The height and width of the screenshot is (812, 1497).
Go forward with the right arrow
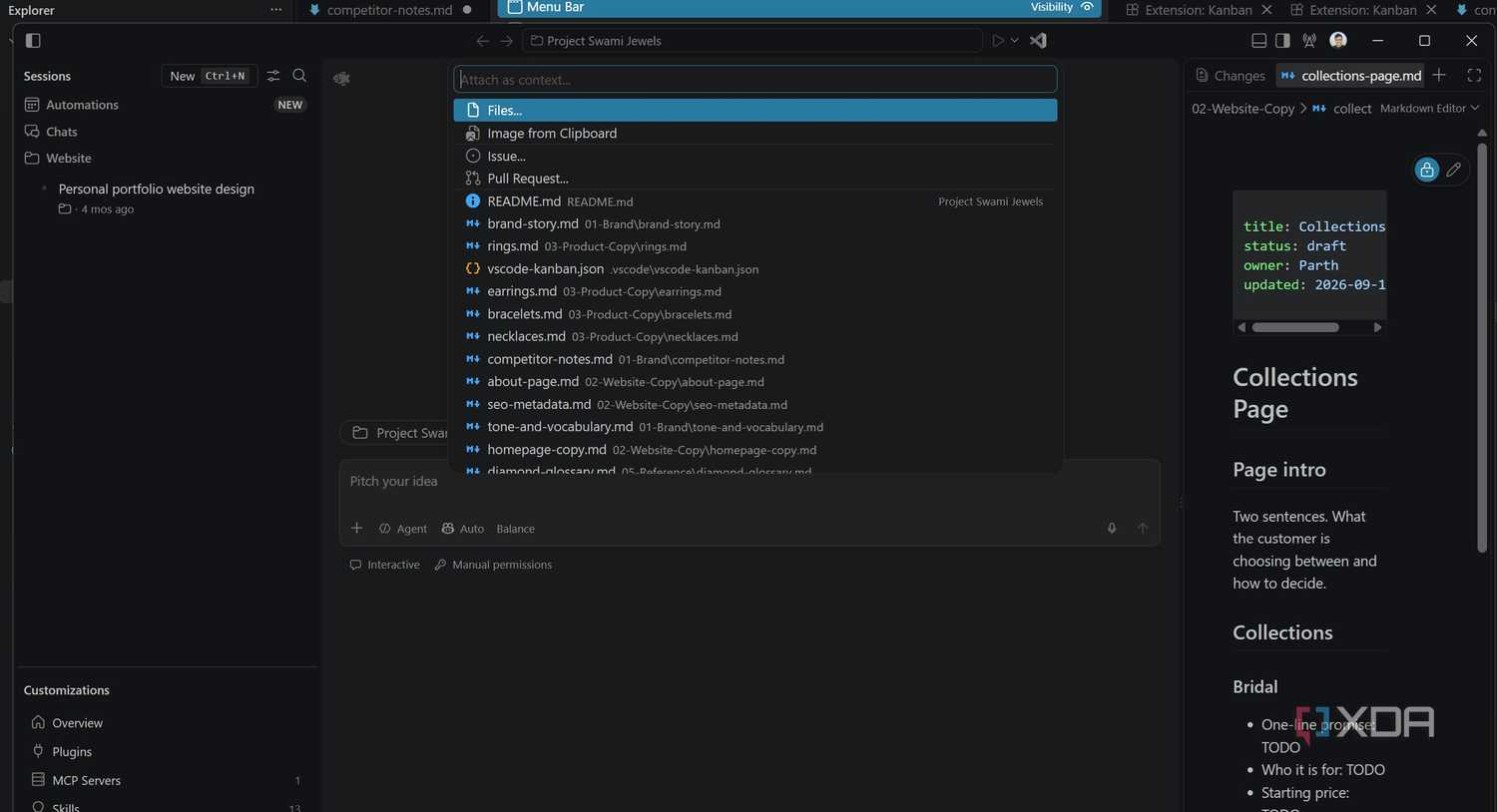pyautogui.click(x=506, y=41)
